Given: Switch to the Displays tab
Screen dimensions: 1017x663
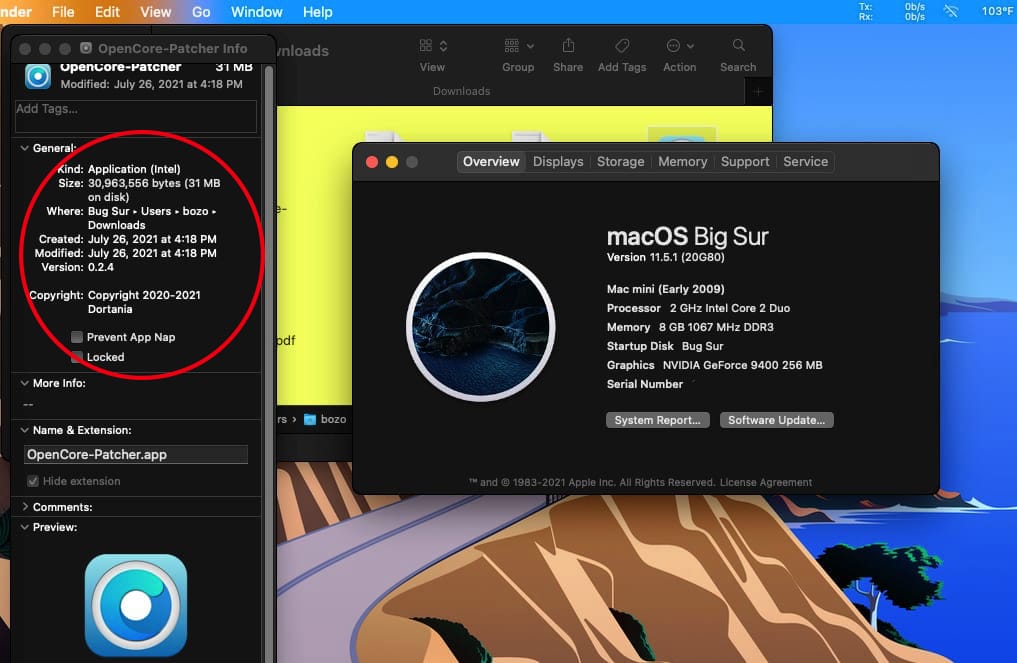Looking at the screenshot, I should point(558,162).
